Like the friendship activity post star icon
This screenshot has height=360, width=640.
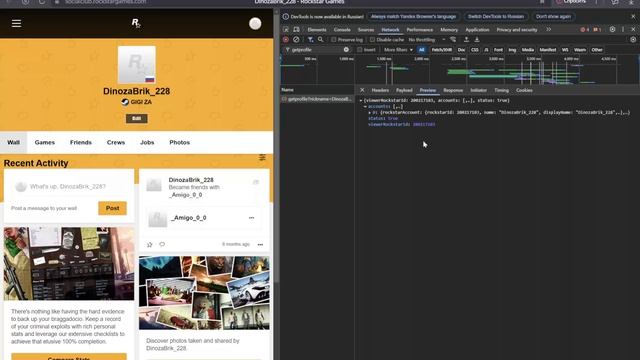[150, 244]
